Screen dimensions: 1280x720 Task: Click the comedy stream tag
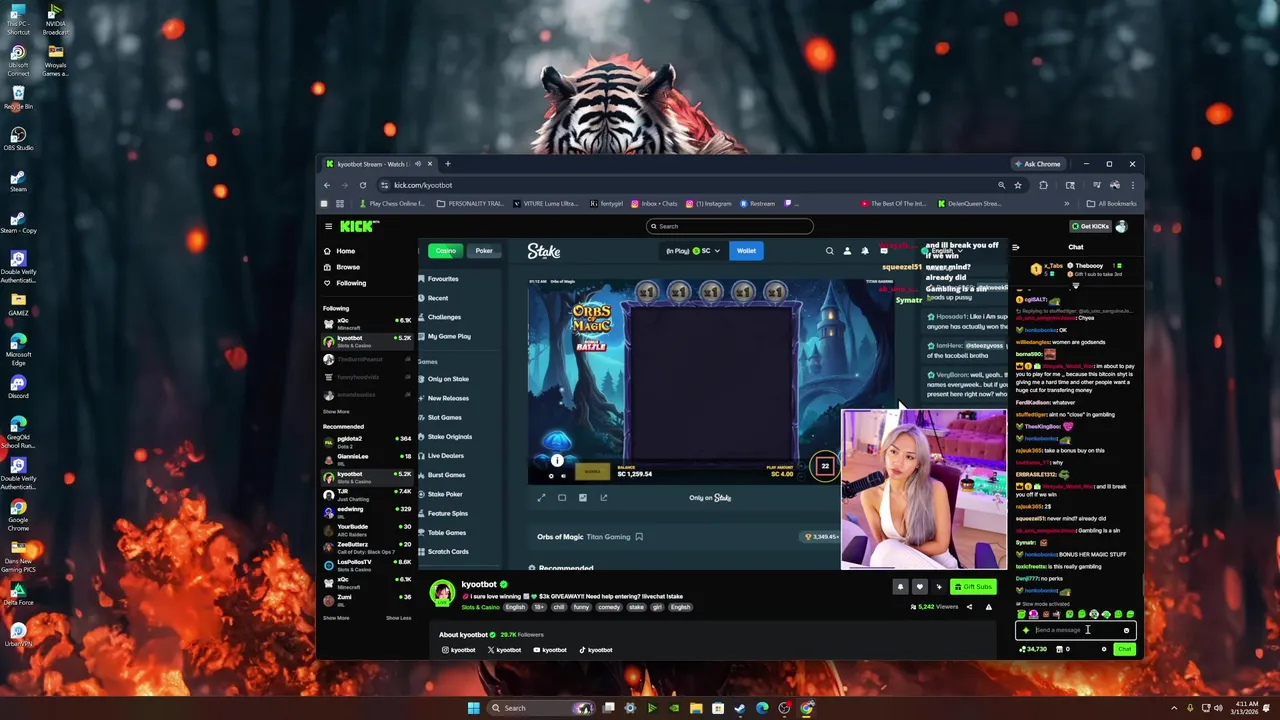(609, 607)
